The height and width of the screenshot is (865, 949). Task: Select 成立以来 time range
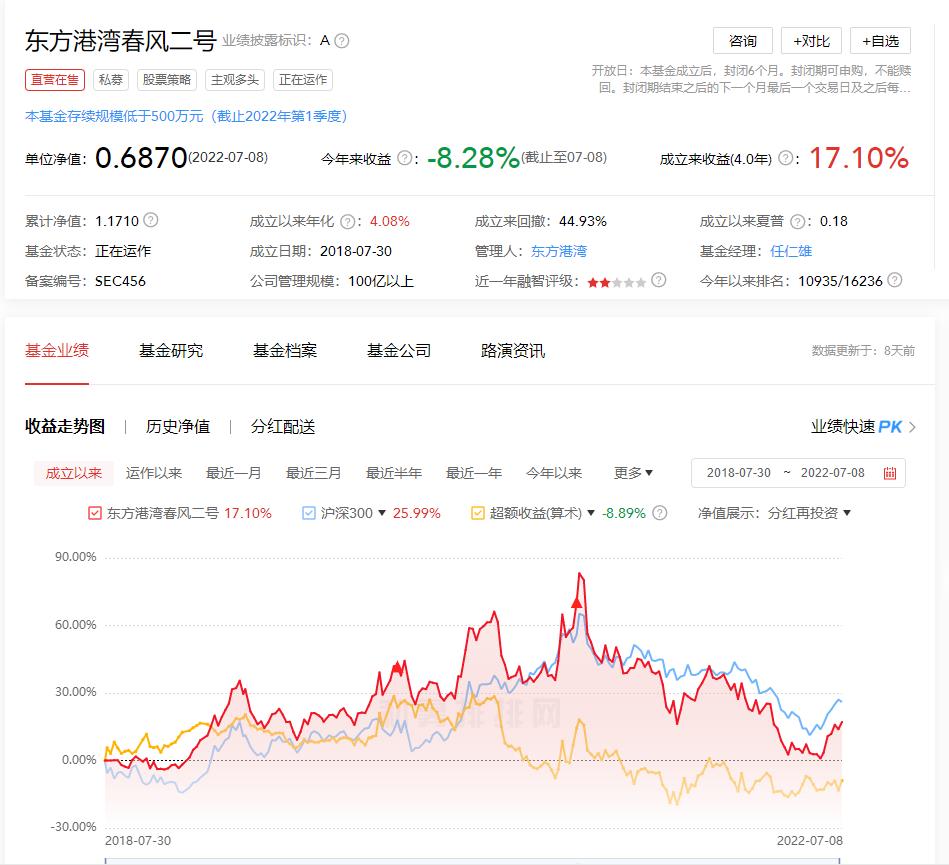pyautogui.click(x=74, y=473)
